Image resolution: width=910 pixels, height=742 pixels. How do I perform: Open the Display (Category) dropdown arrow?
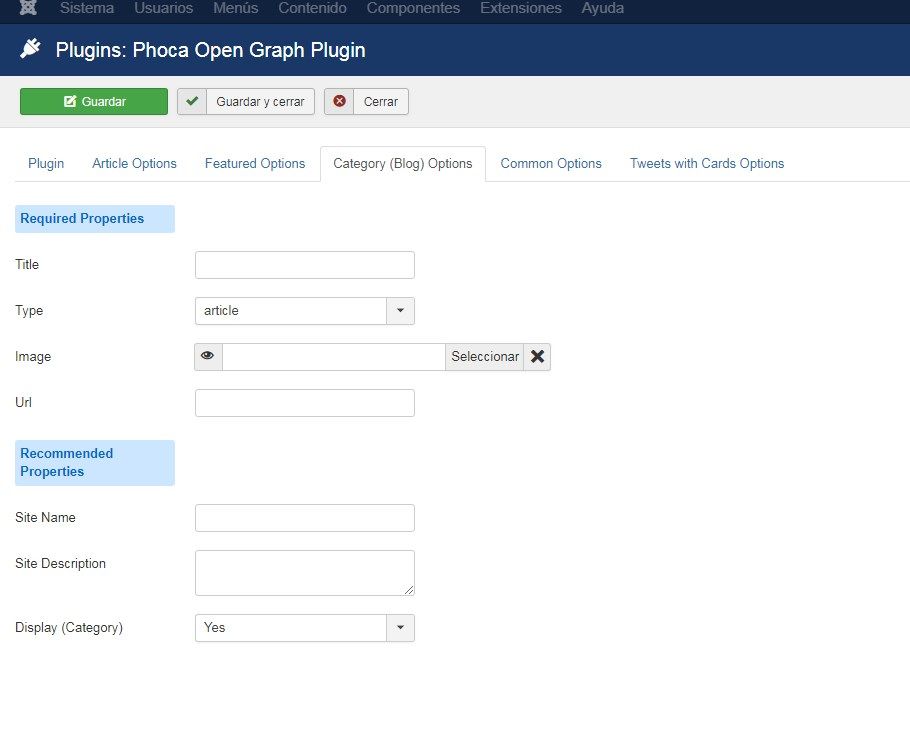400,628
